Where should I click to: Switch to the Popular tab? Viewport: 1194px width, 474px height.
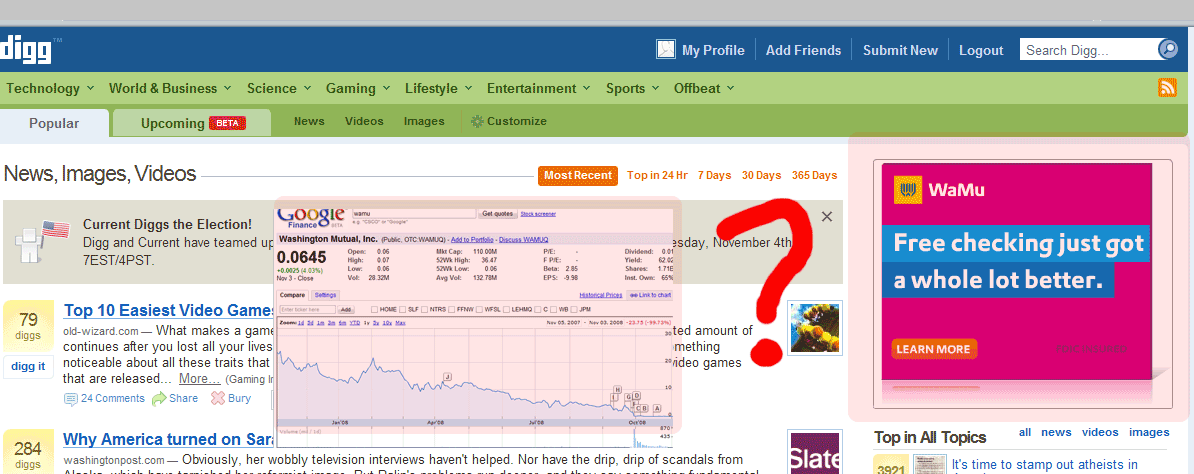tap(54, 123)
